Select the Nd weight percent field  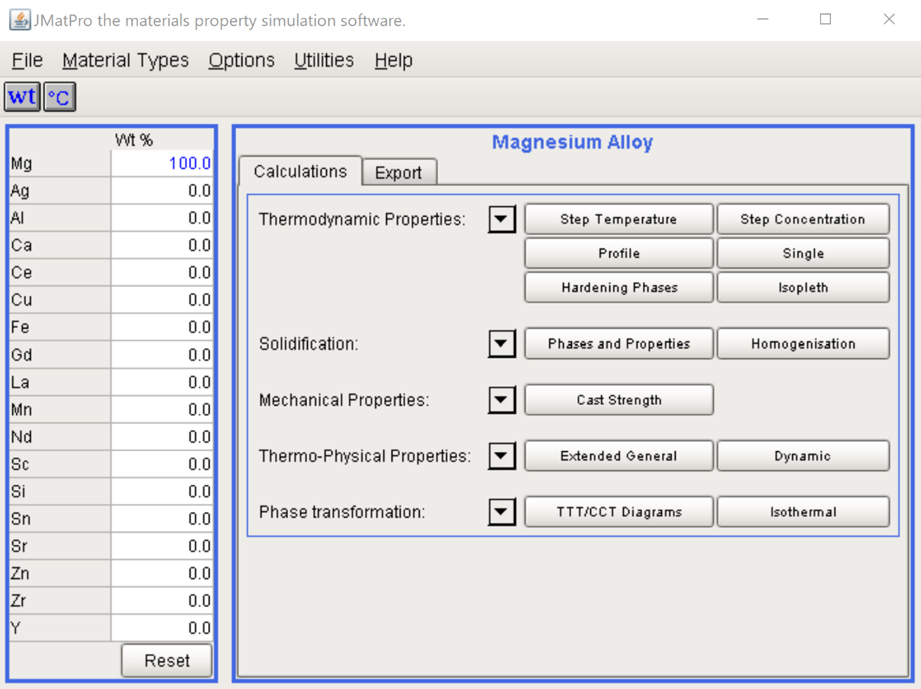[x=162, y=437]
